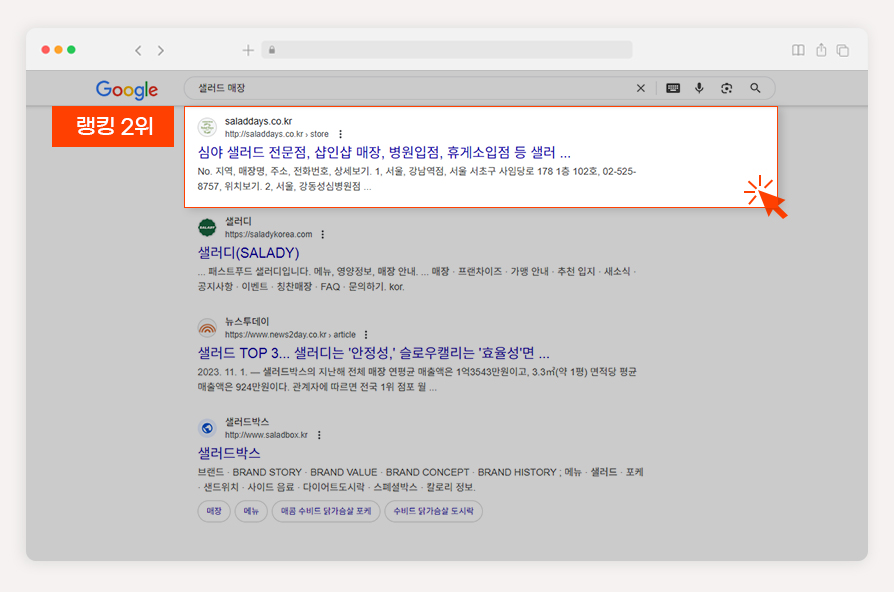Image resolution: width=894 pixels, height=592 pixels.
Task: Click the https://saladykorea.com URL text
Action: (x=269, y=234)
